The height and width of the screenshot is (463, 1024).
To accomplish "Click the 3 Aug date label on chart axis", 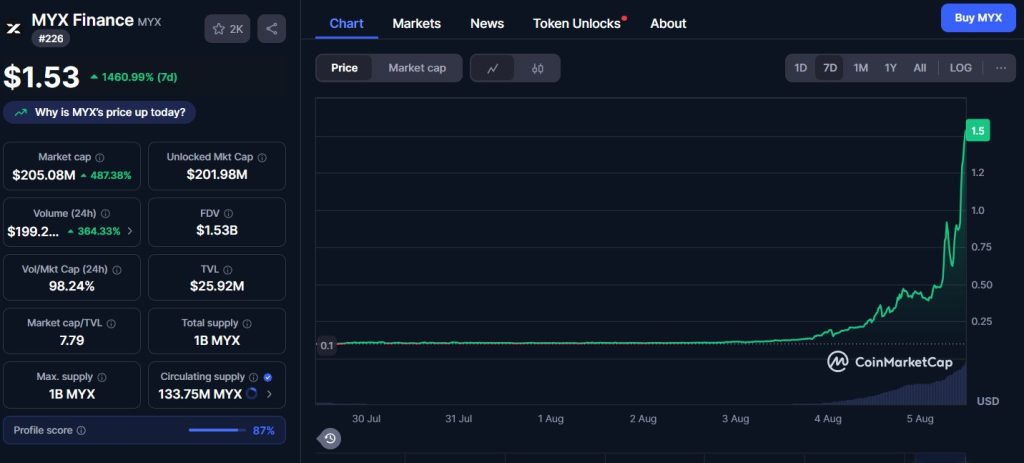I will pos(735,419).
